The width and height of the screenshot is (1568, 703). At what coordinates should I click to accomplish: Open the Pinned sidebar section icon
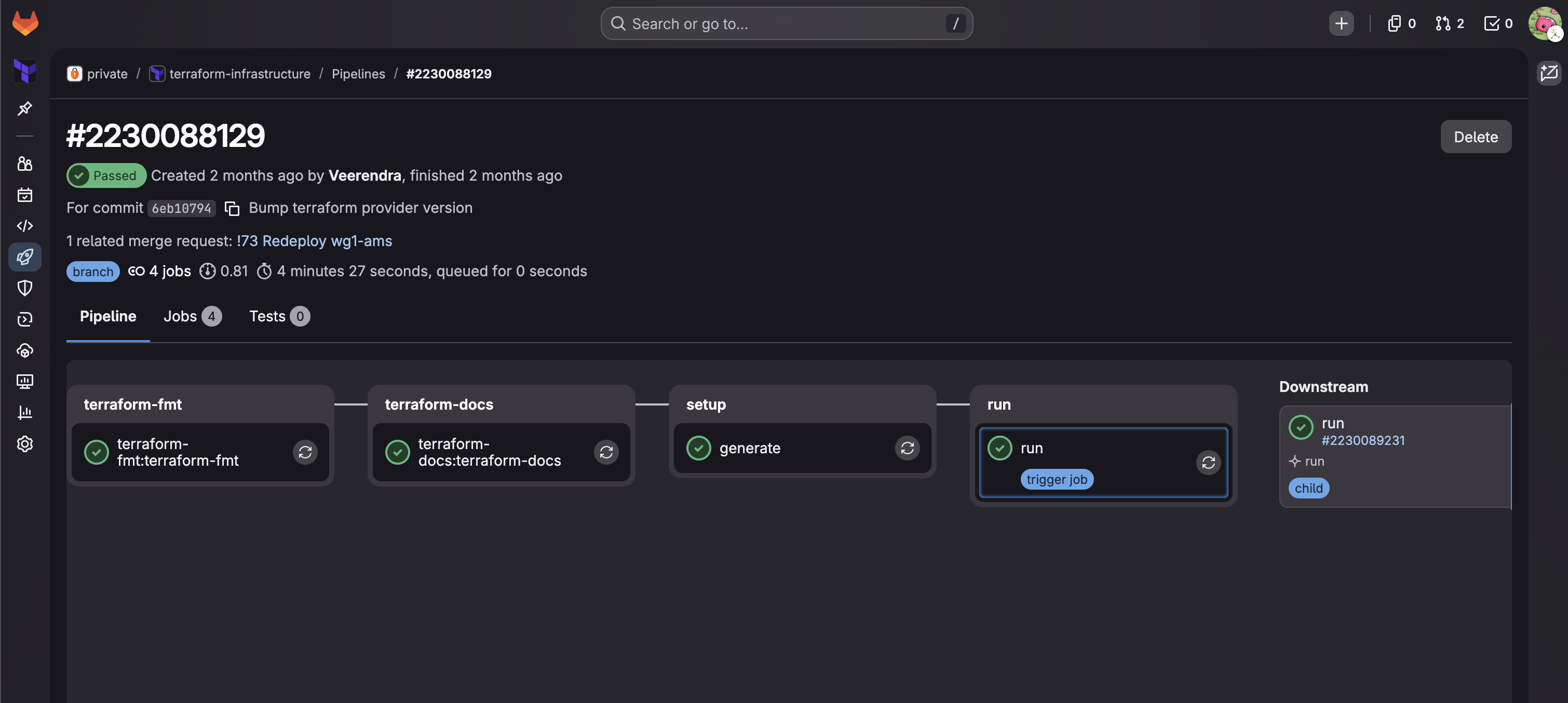25,109
